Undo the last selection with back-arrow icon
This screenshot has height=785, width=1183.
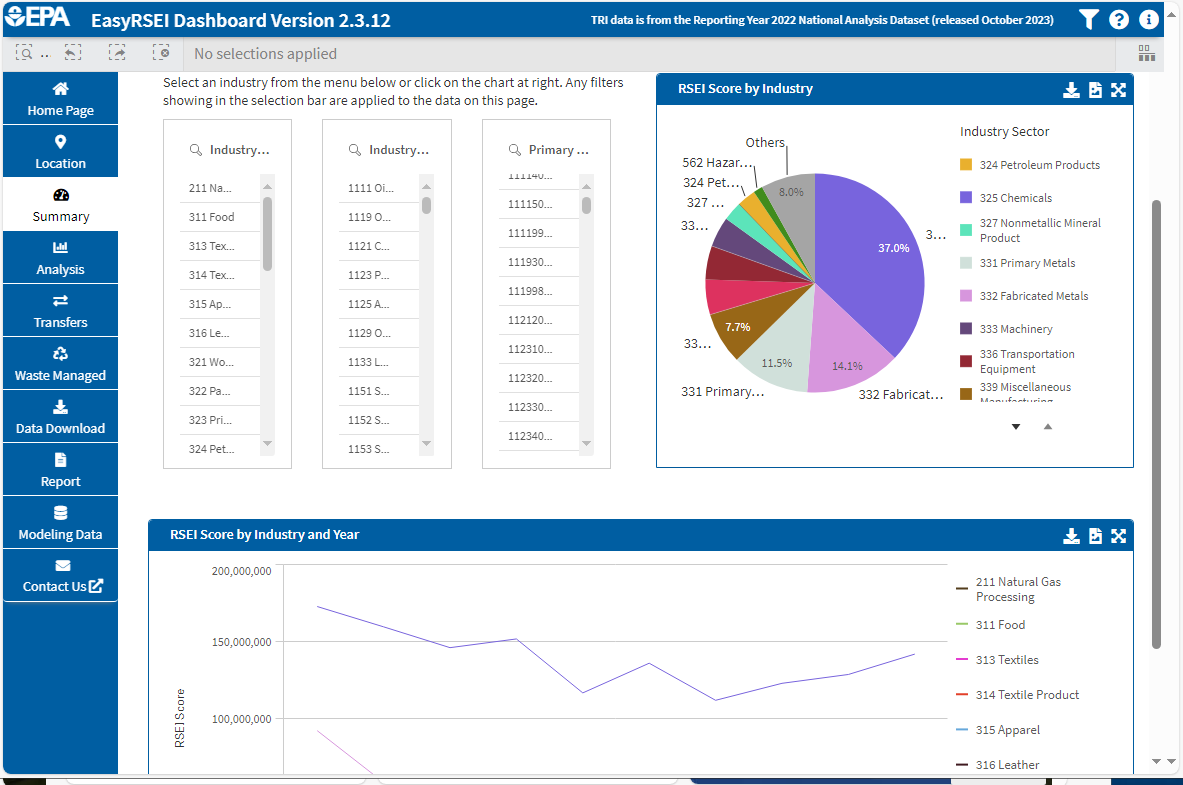72,52
